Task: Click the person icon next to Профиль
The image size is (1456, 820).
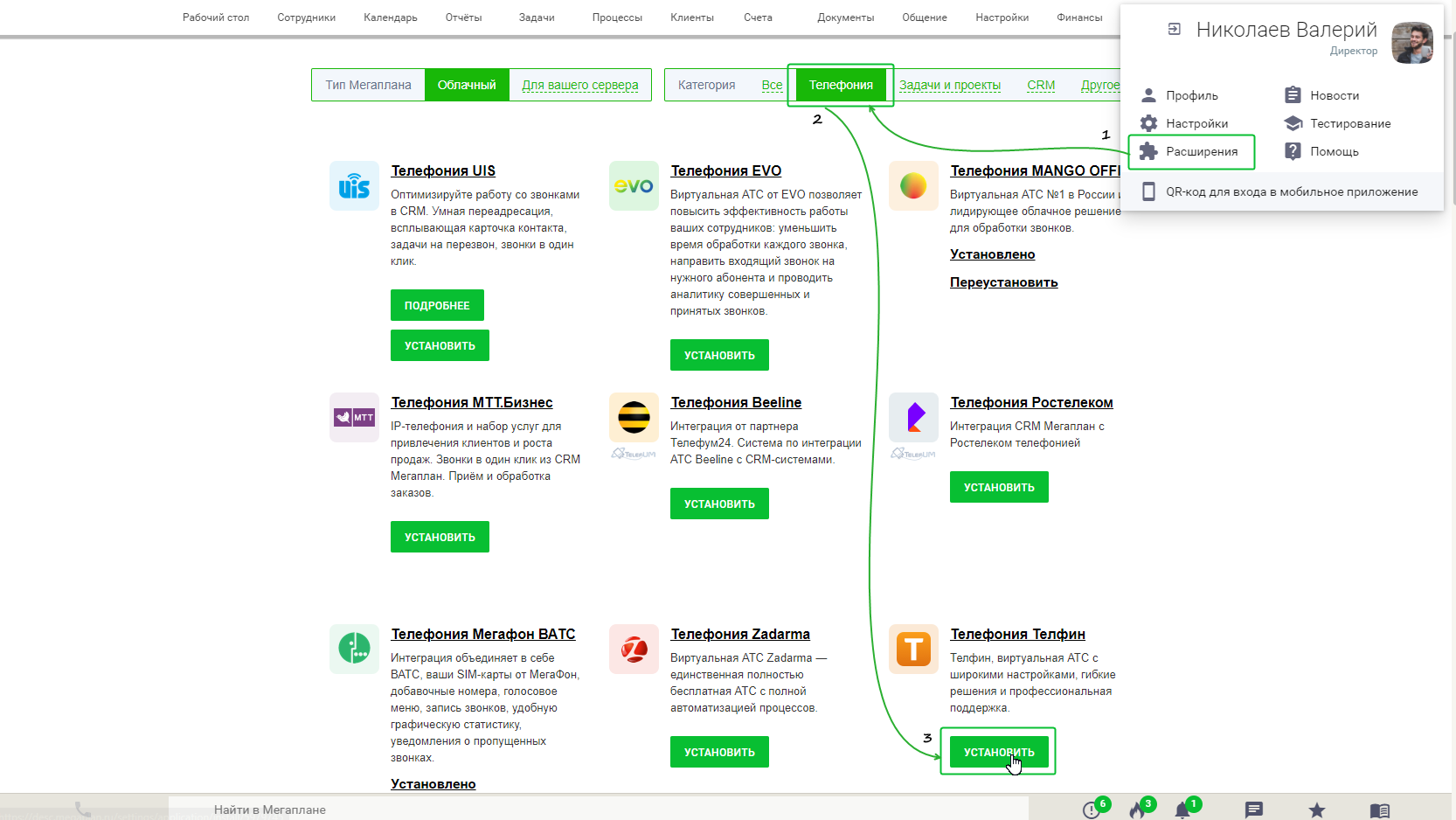Action: [x=1148, y=95]
